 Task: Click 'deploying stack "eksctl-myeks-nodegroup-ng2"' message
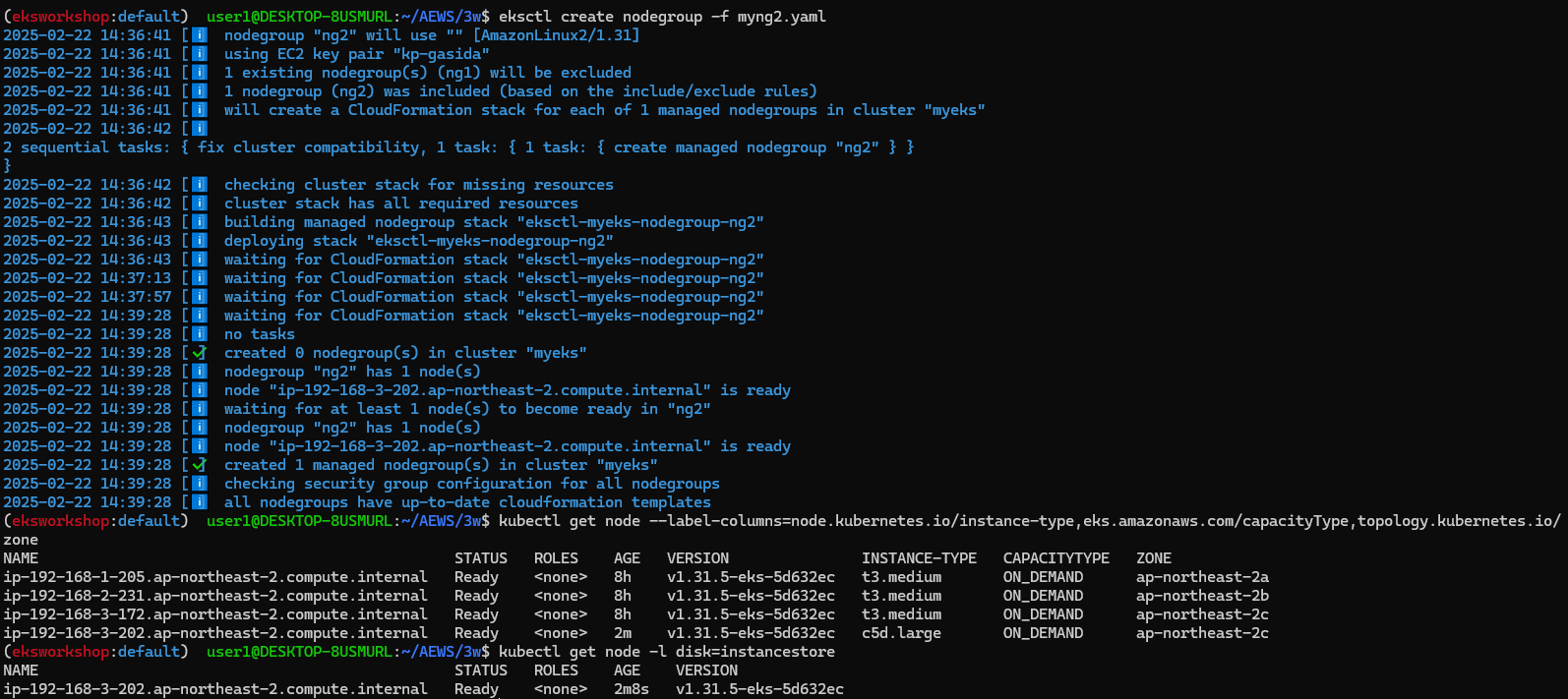coord(419,241)
